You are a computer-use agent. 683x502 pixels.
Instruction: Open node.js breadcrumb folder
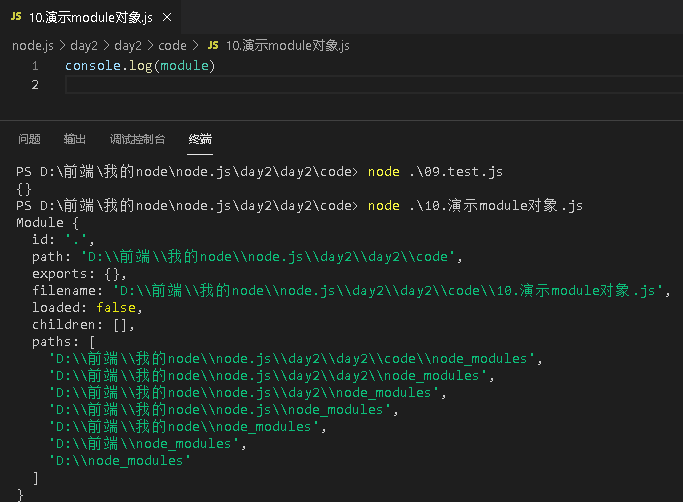(33, 46)
